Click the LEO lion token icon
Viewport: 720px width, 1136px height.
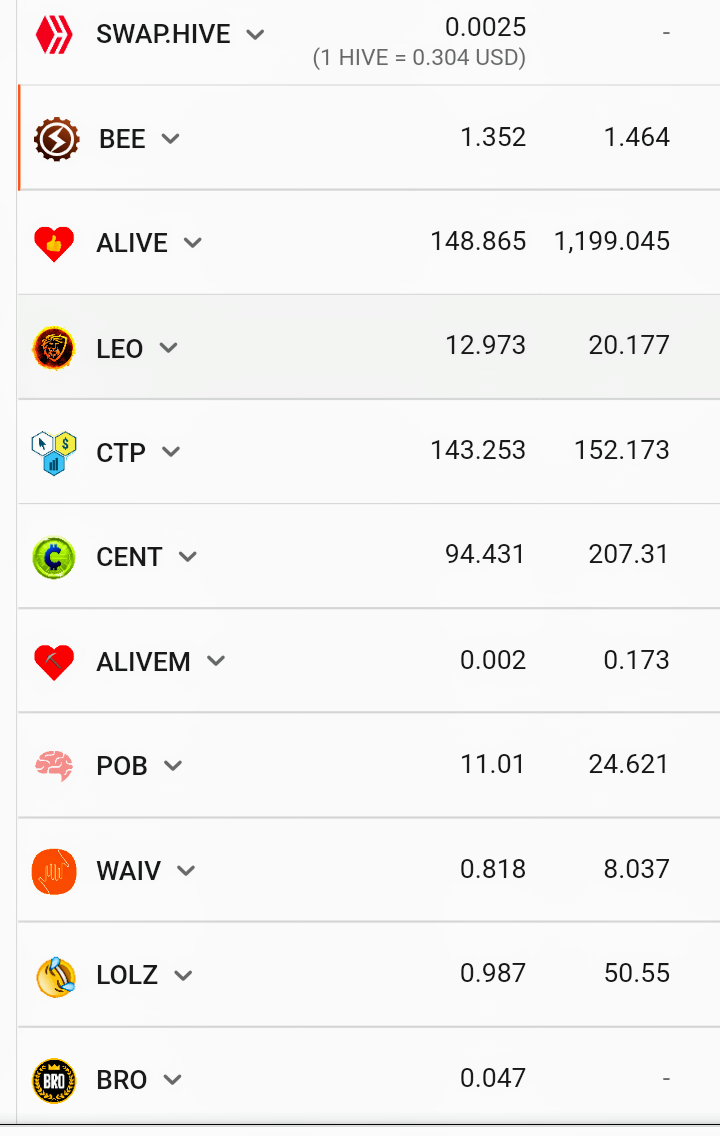pos(54,348)
